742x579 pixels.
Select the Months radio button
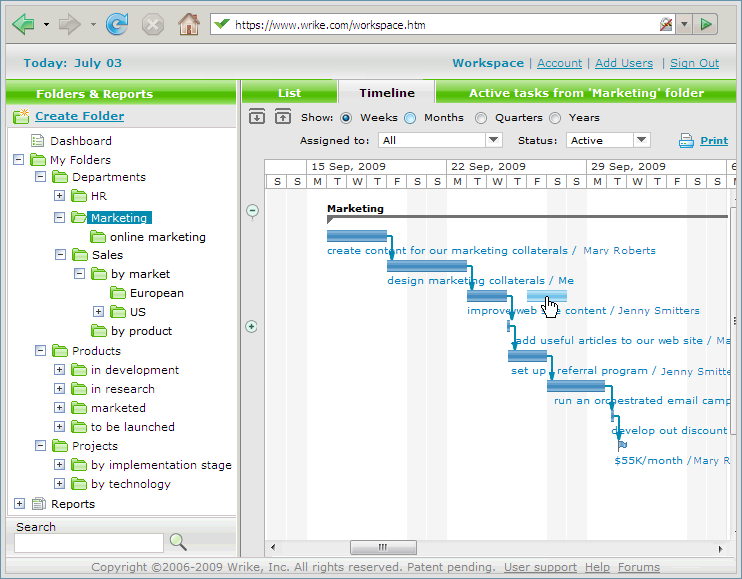pyautogui.click(x=410, y=118)
